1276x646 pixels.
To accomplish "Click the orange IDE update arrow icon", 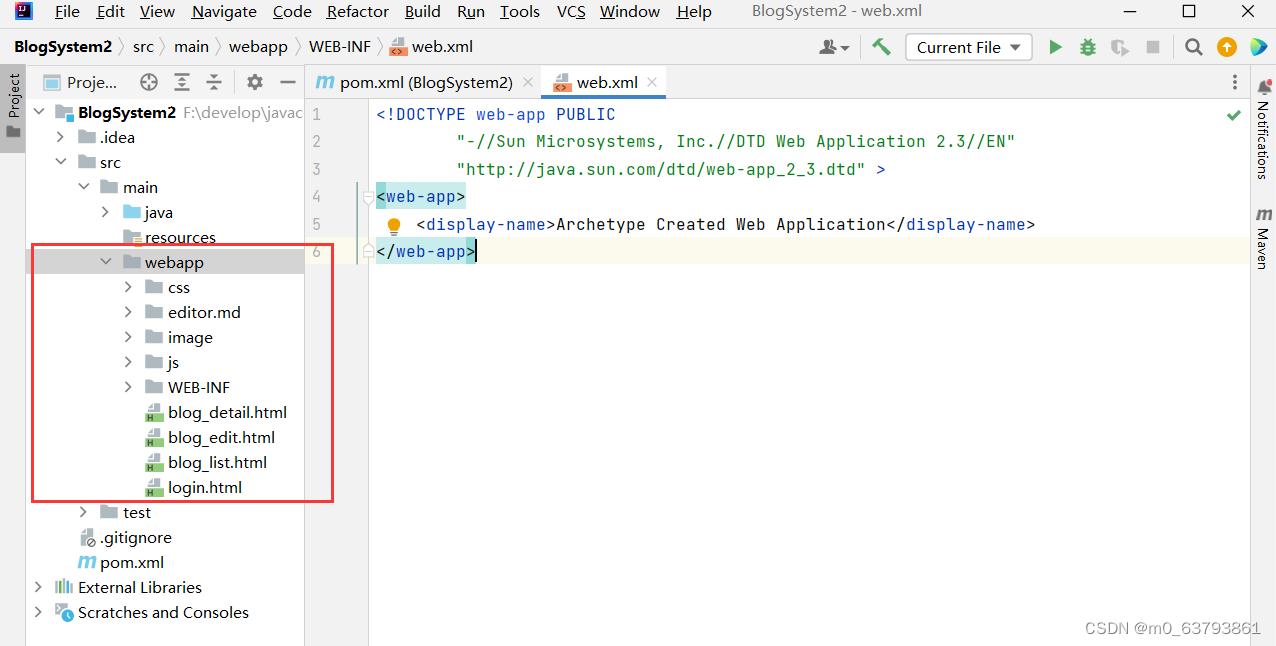I will (1226, 47).
